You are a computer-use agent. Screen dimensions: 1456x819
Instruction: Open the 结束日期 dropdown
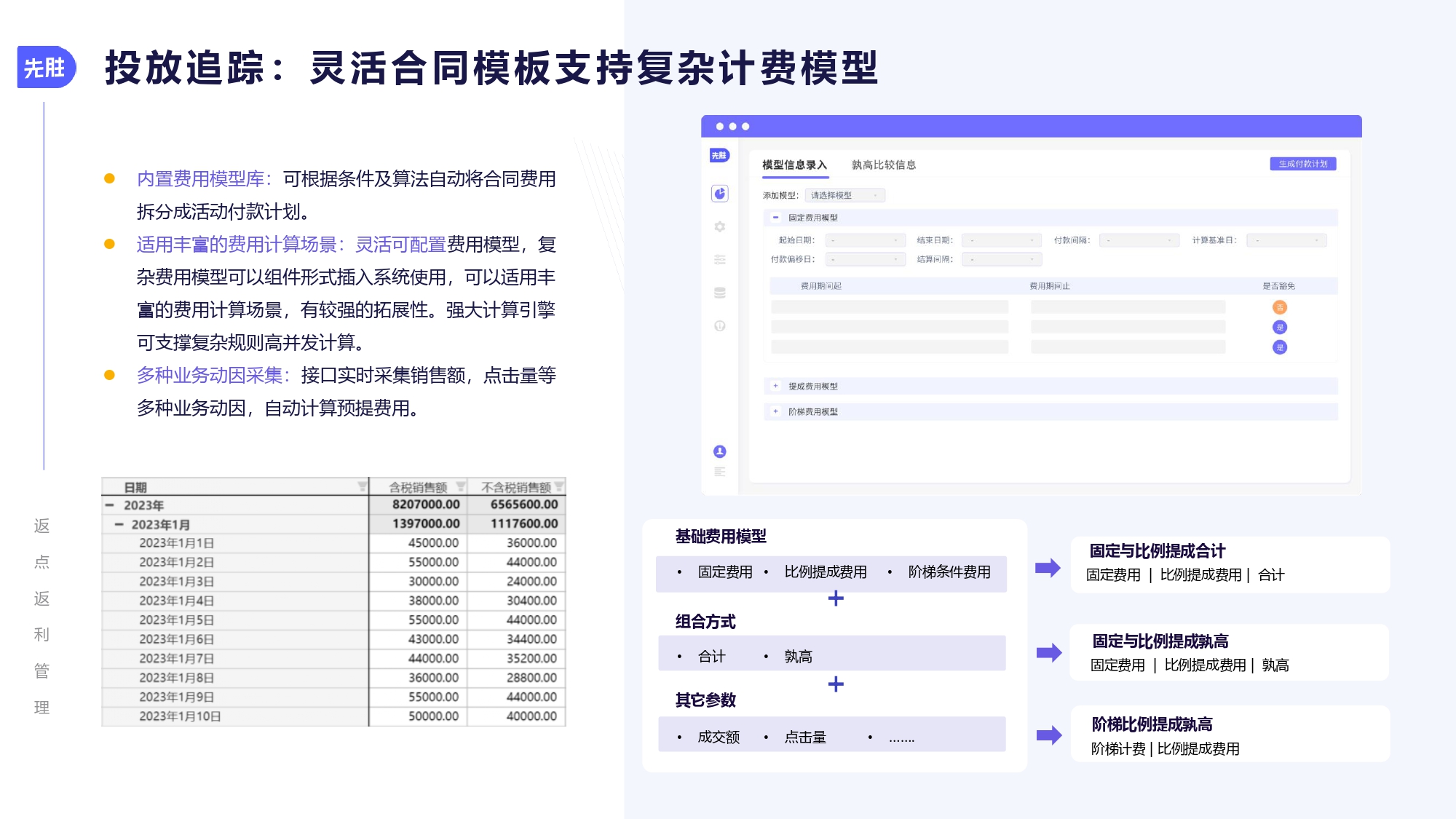pos(1002,240)
